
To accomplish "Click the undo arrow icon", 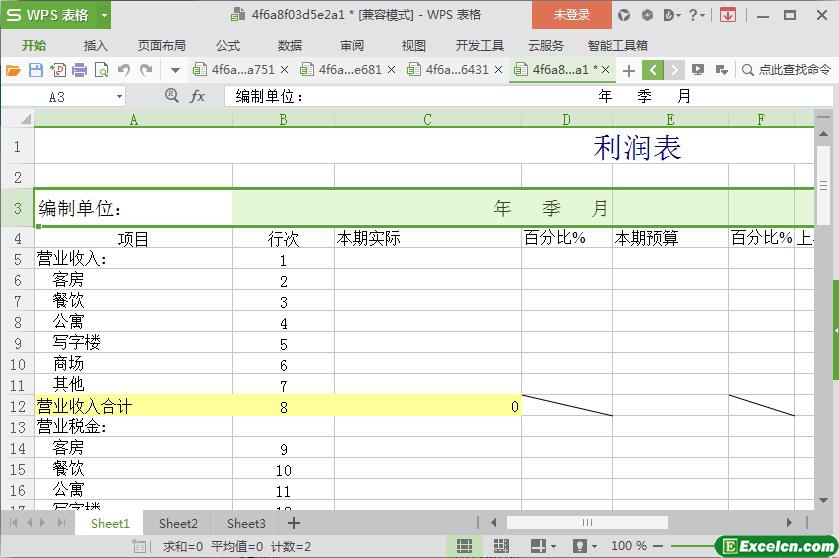I will (x=124, y=70).
